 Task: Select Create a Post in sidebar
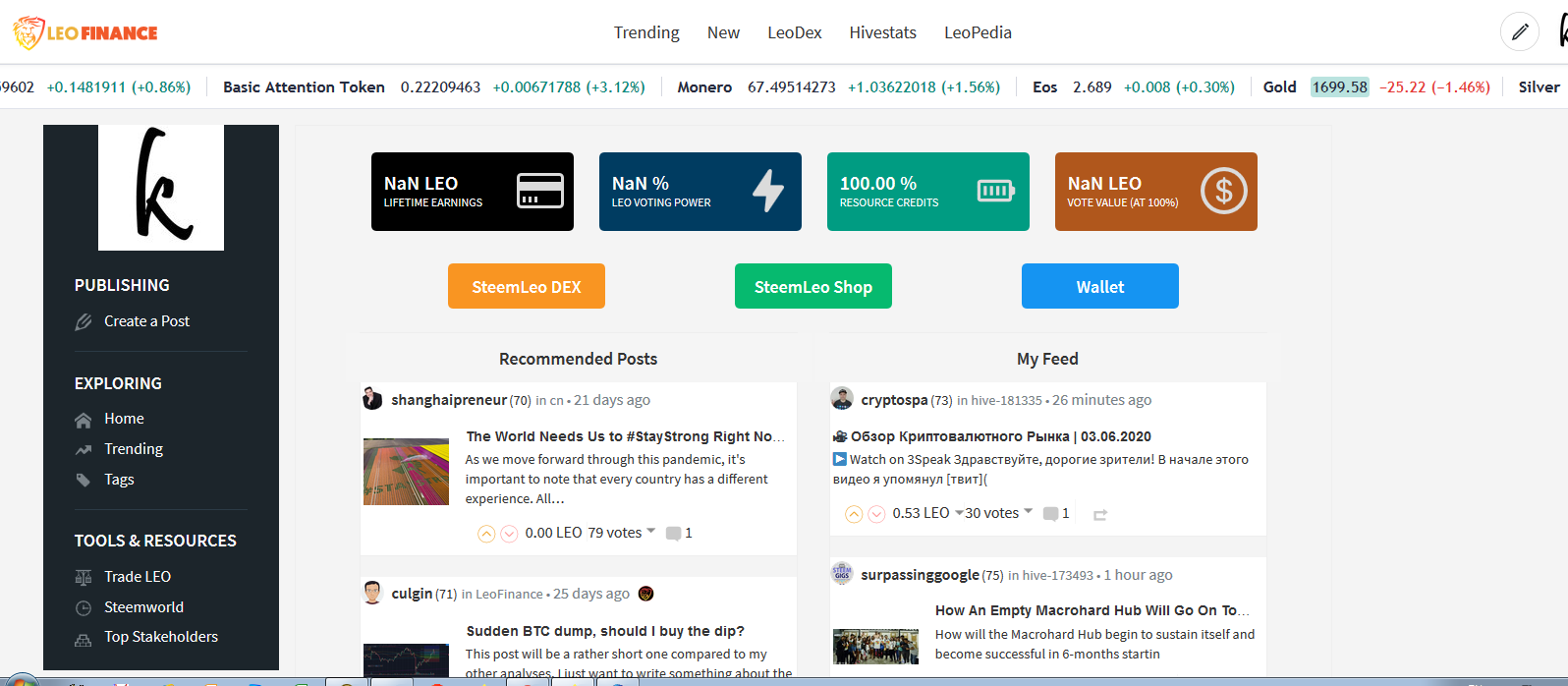(x=146, y=321)
